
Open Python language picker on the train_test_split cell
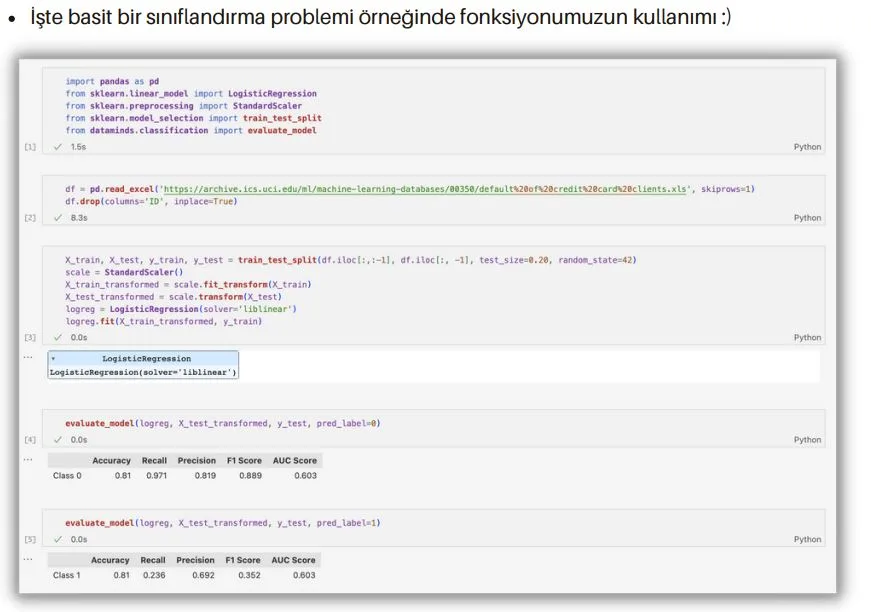point(807,338)
